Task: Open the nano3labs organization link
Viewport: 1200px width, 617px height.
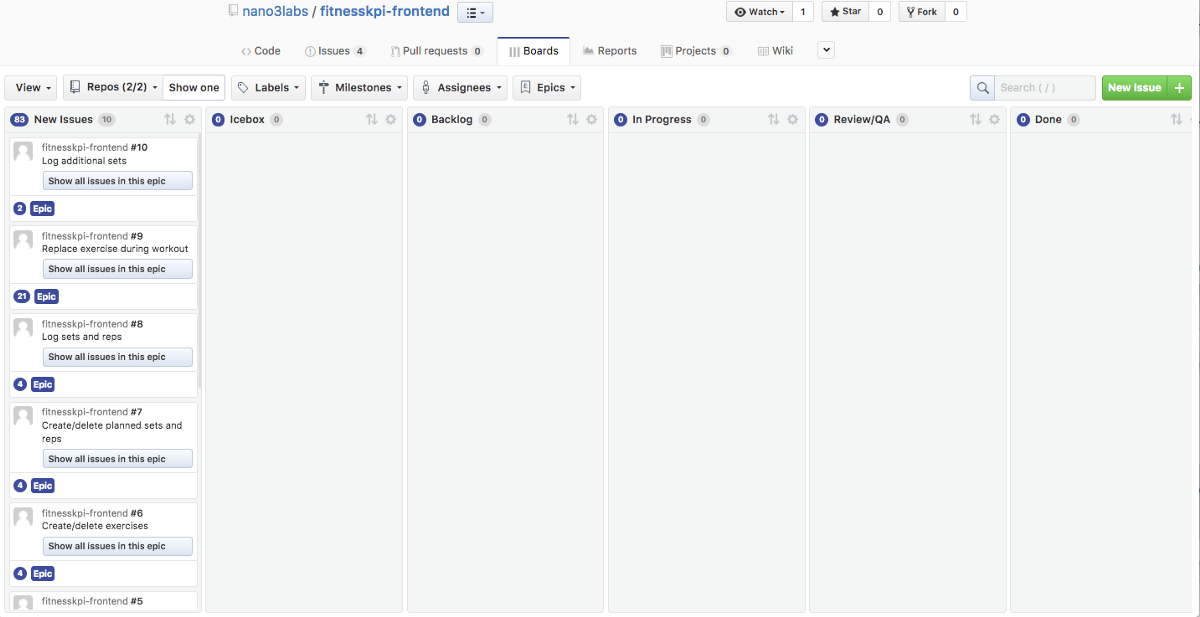Action: pos(274,12)
